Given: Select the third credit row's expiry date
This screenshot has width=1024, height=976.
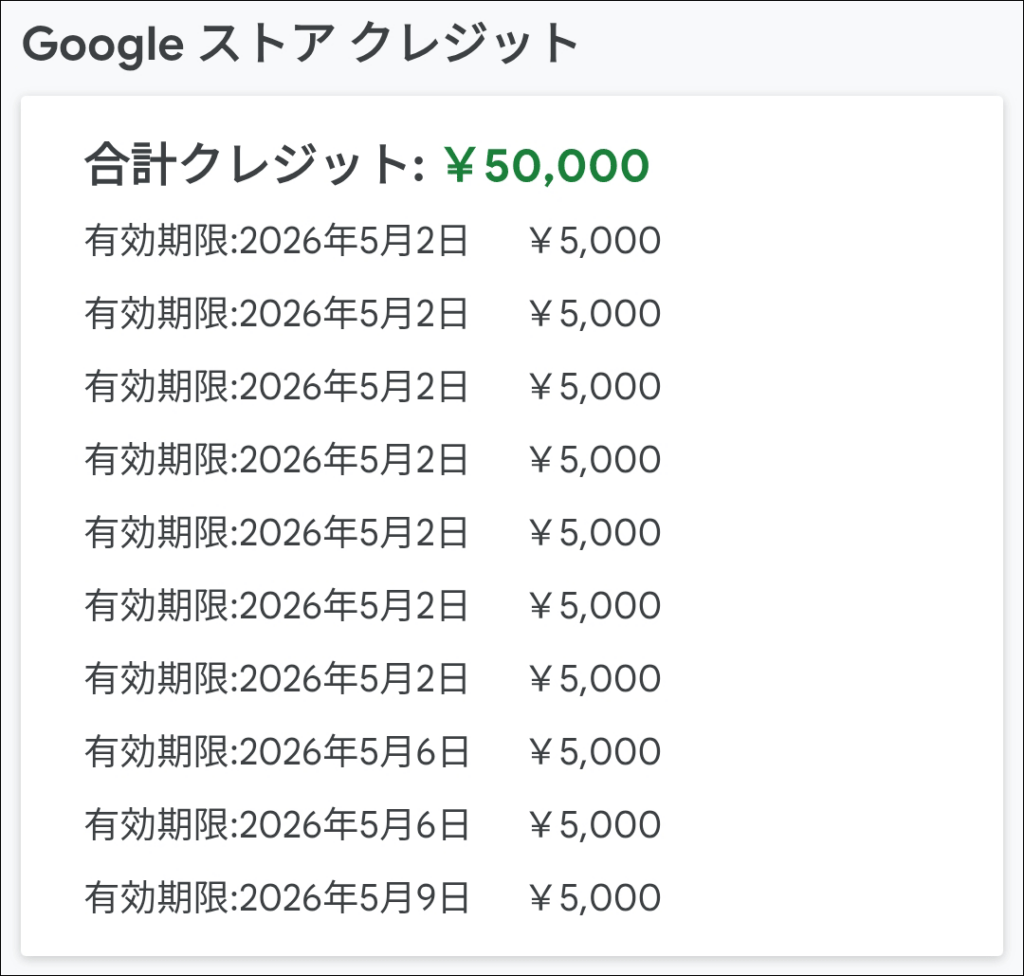Looking at the screenshot, I should pyautogui.click(x=277, y=387).
